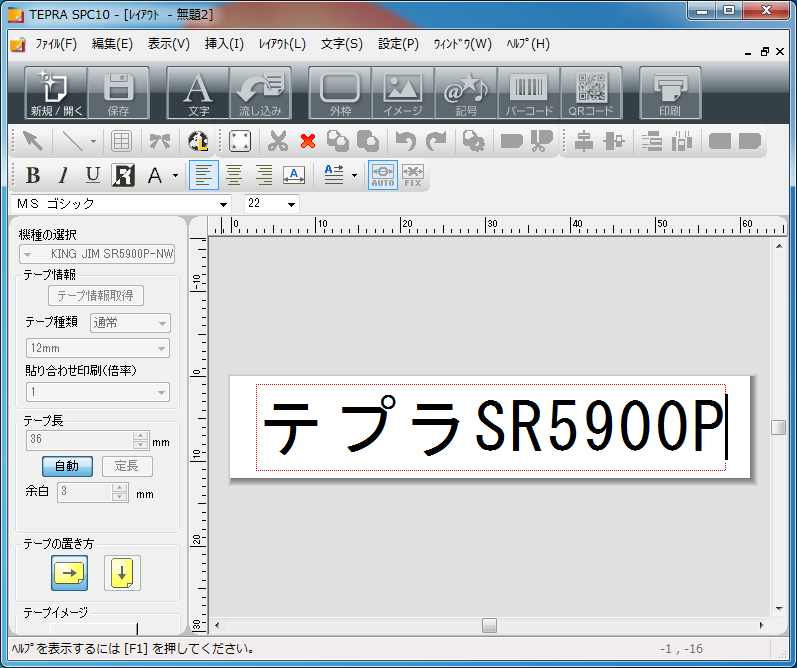The height and width of the screenshot is (668, 797).
Task: Expand the font color A dropdown arrow
Action: (x=175, y=175)
